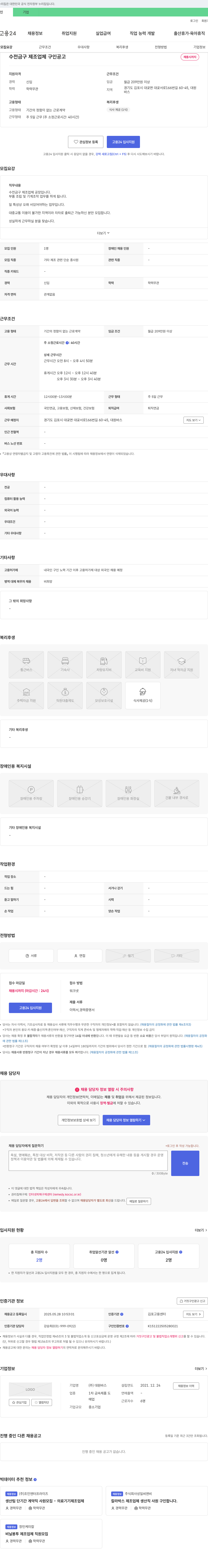Click the 로그인 link at top

point(194,21)
